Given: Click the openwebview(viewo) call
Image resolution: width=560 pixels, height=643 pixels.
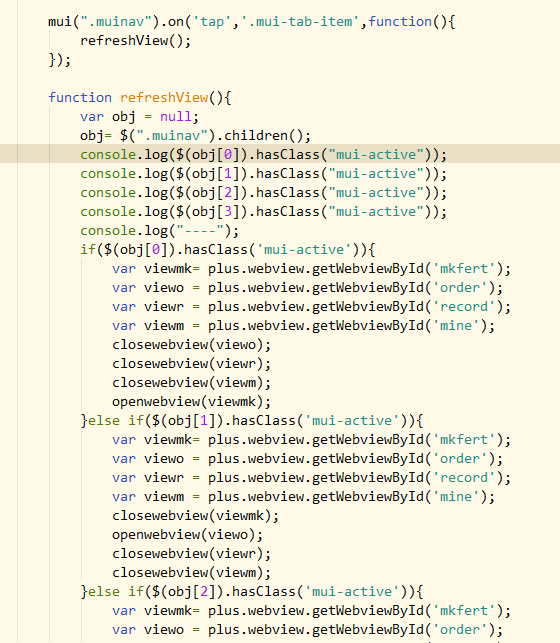Looking at the screenshot, I should (x=187, y=535).
